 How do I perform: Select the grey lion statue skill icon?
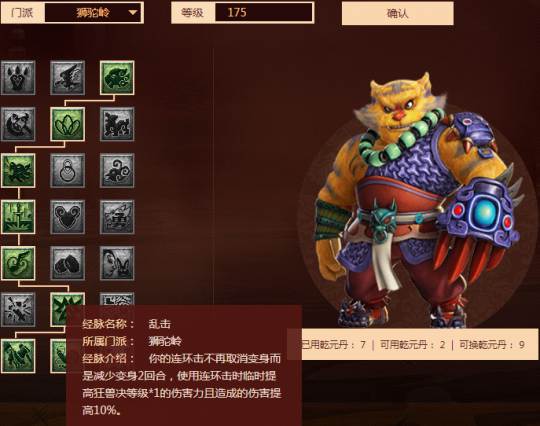[117, 124]
